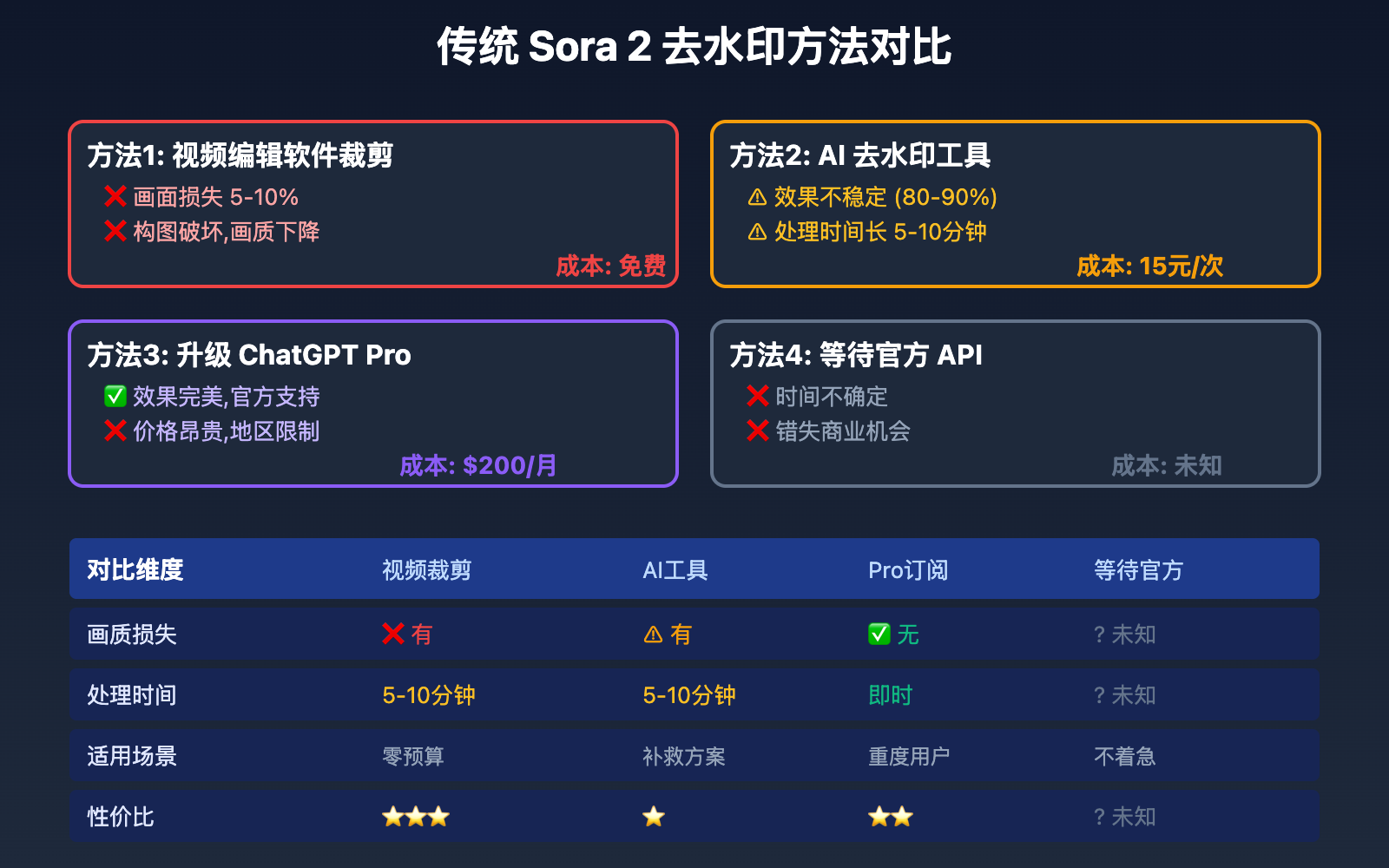Click the two-star rating under the Pro订阅 column

[891, 817]
